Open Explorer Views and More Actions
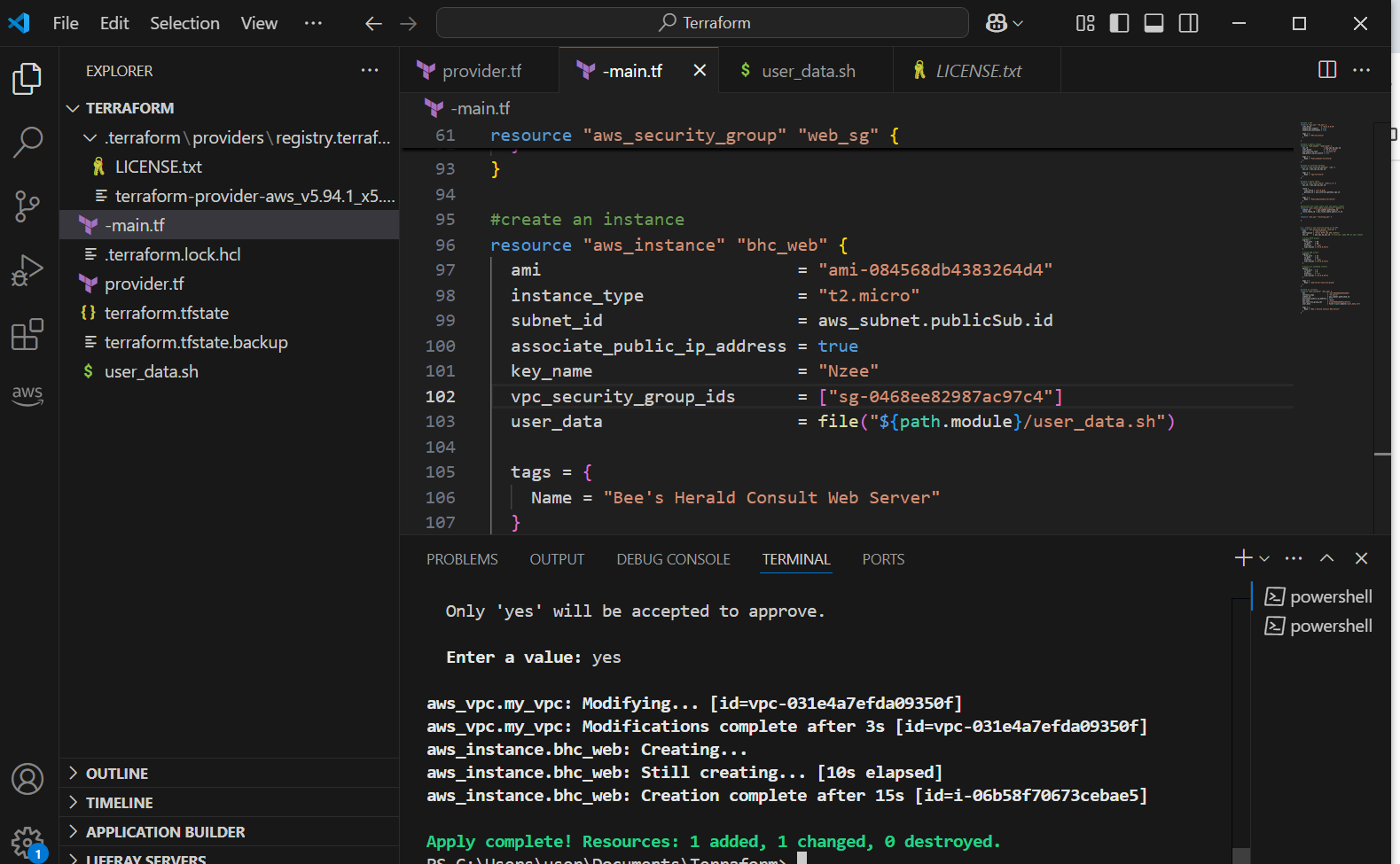The width and height of the screenshot is (1400, 864). (x=370, y=70)
